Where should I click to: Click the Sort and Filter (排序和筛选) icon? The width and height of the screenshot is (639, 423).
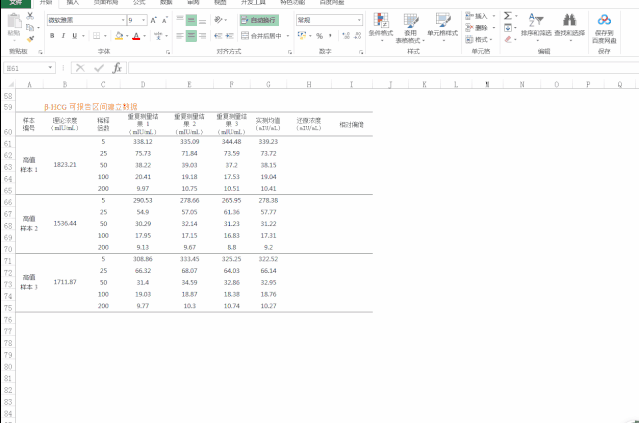[x=536, y=24]
